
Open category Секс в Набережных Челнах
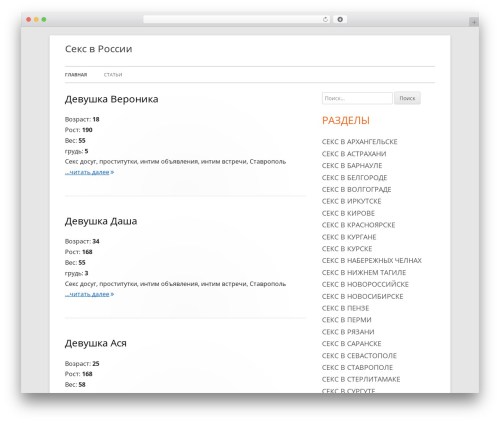tap(372, 261)
